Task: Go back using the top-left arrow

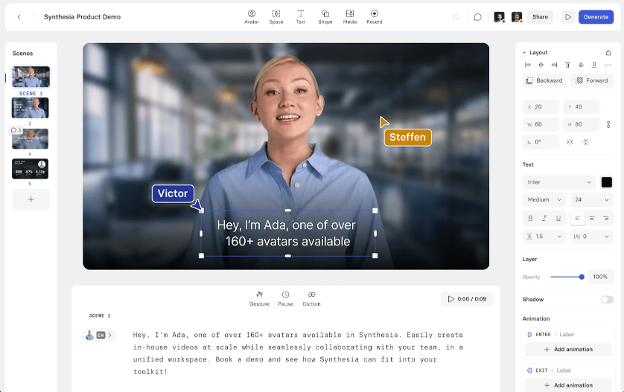Action: pyautogui.click(x=19, y=17)
